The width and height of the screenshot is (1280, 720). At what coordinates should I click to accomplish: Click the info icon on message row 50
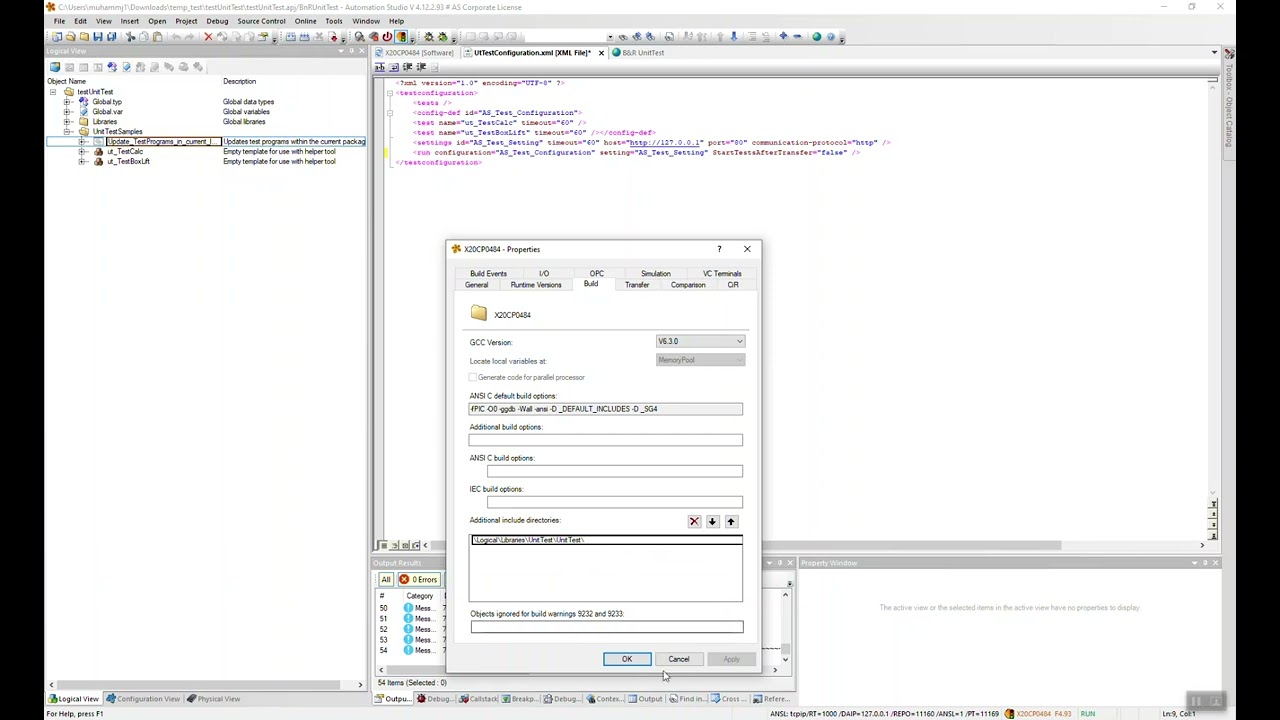click(408, 608)
